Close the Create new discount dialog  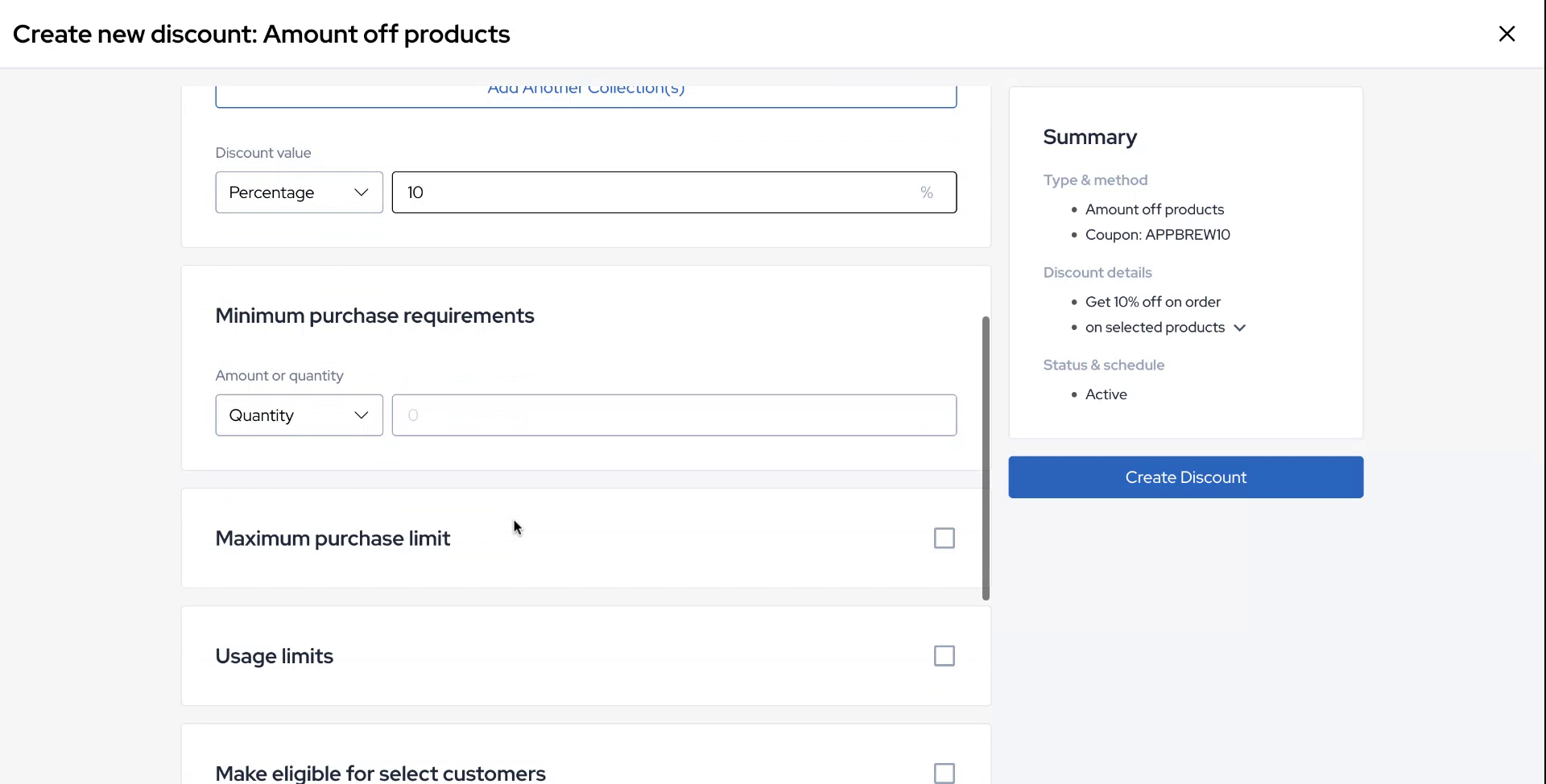pos(1507,34)
